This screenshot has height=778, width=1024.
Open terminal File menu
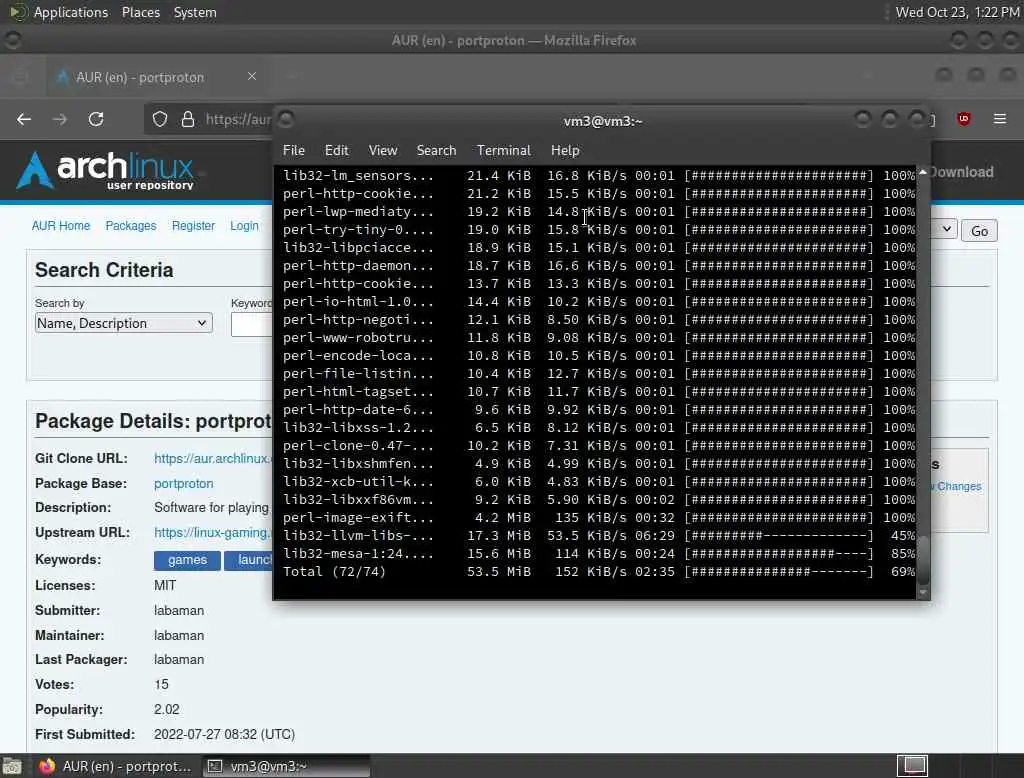pos(294,150)
